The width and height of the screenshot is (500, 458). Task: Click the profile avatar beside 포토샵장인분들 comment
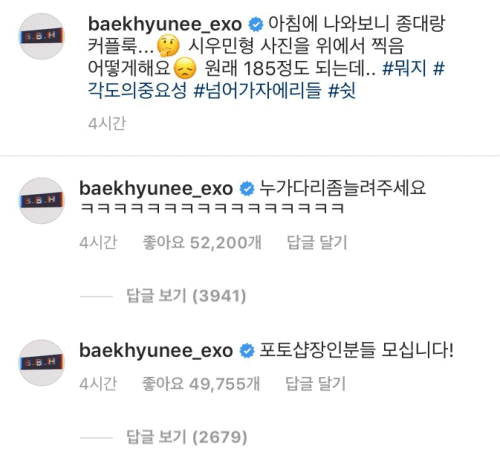(x=42, y=363)
